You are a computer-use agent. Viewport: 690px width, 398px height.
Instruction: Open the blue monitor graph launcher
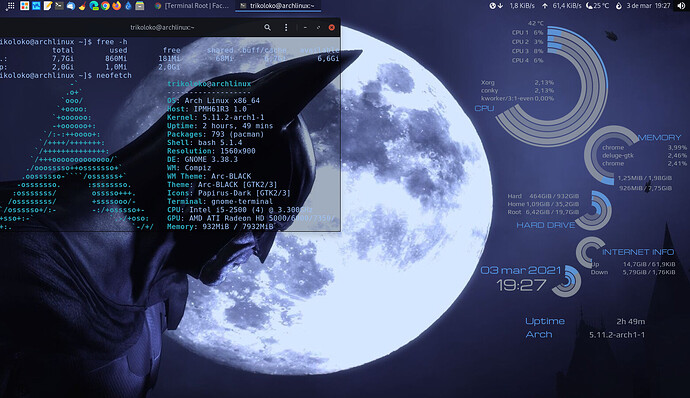pos(36,6)
